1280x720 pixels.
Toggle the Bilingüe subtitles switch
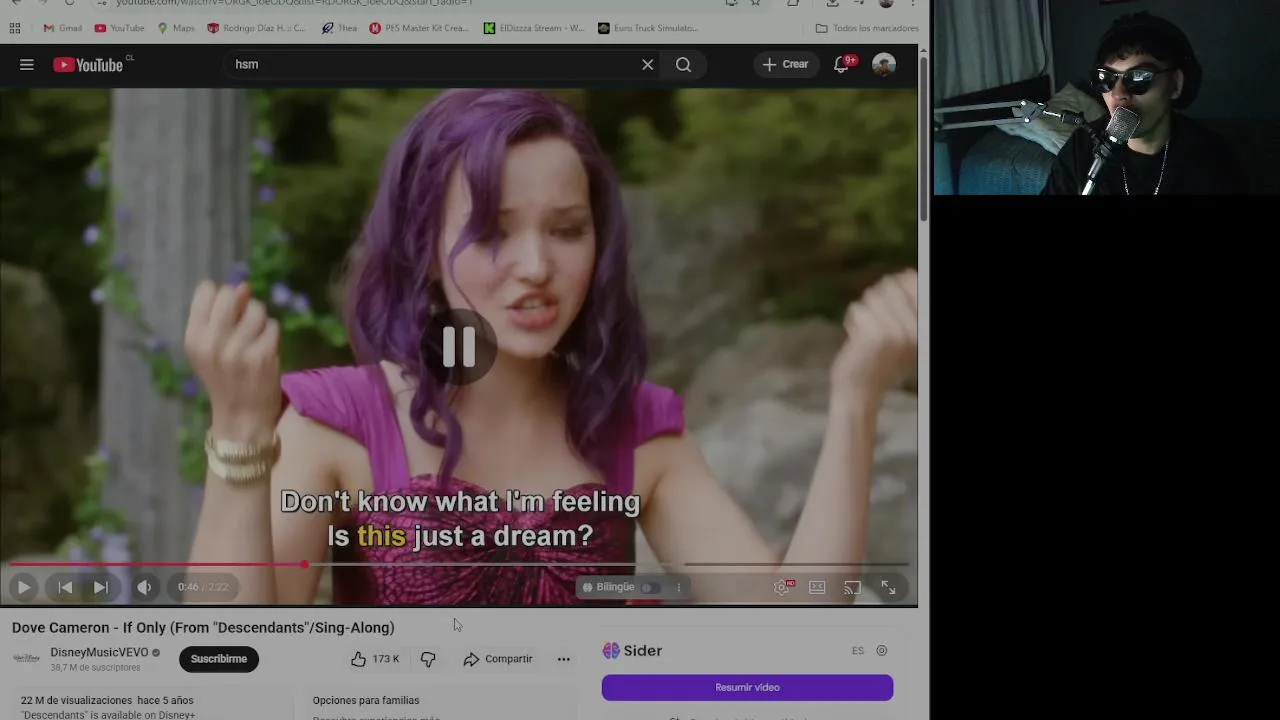(649, 587)
